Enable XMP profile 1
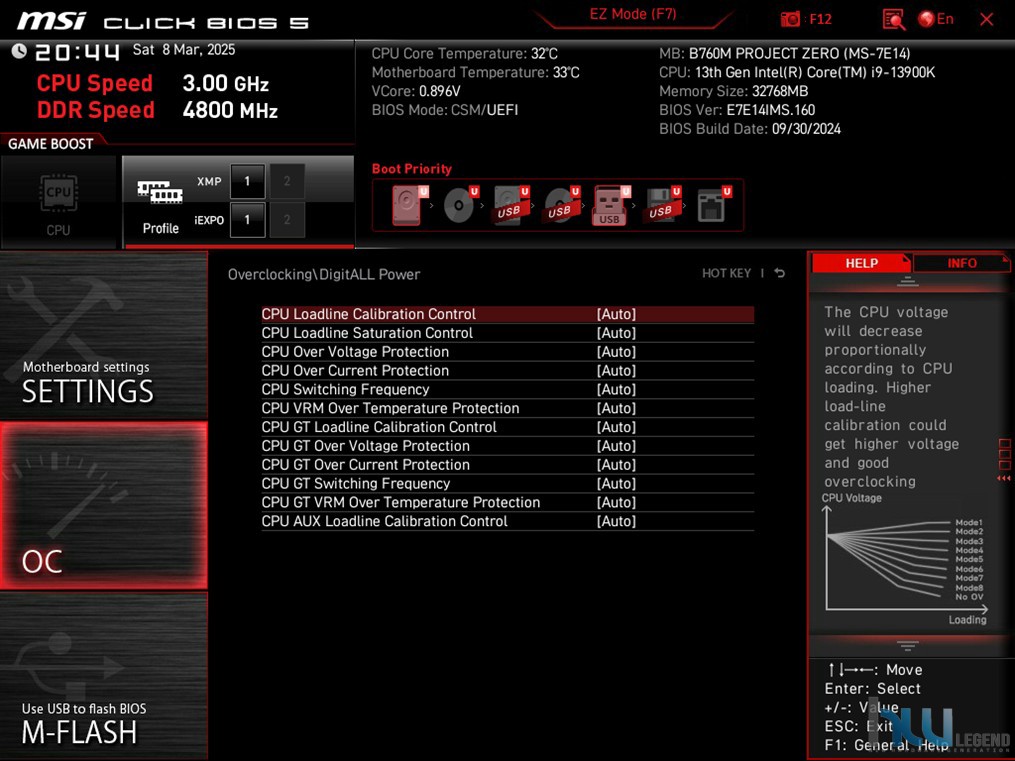 (247, 181)
